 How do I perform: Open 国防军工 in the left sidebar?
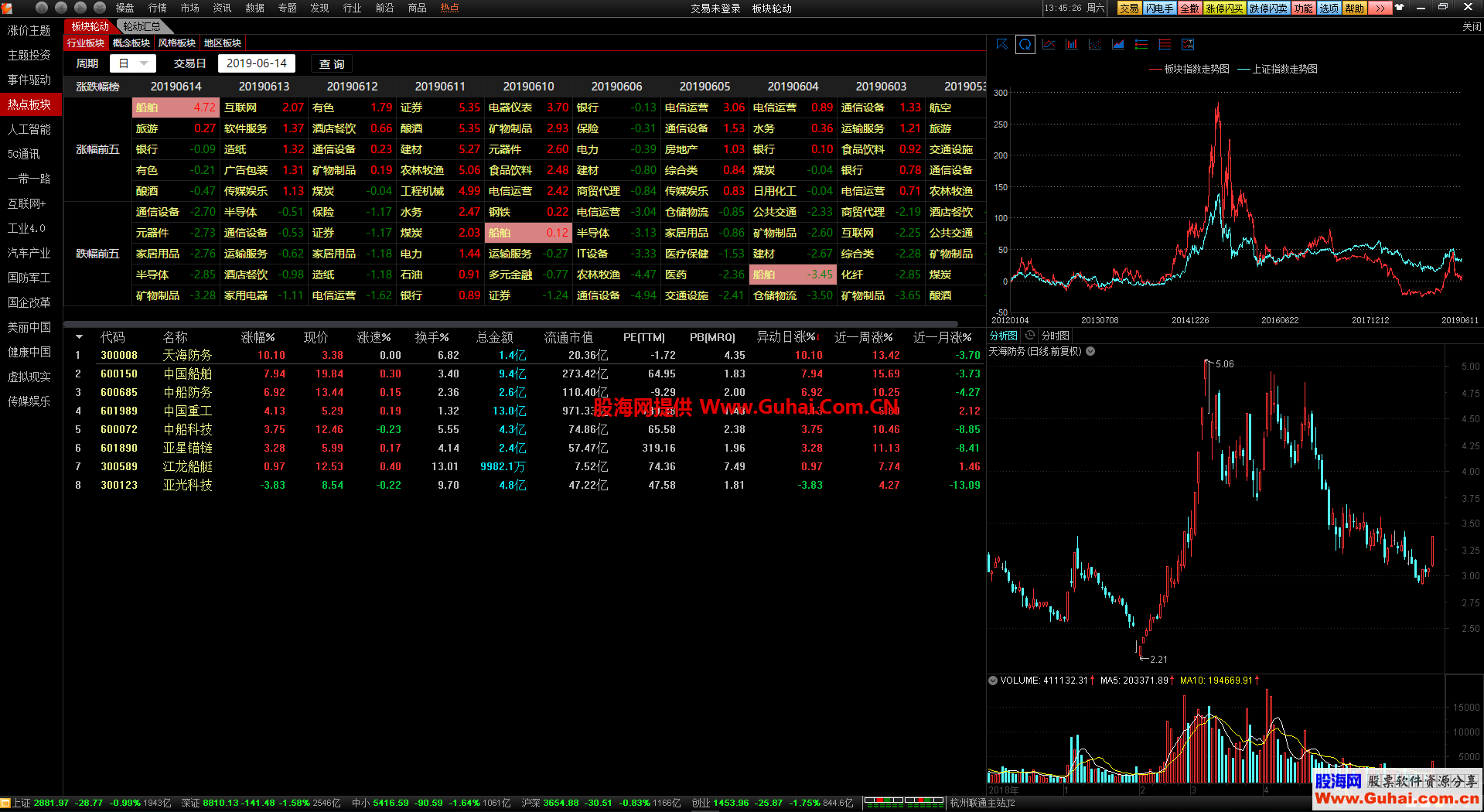[x=29, y=278]
